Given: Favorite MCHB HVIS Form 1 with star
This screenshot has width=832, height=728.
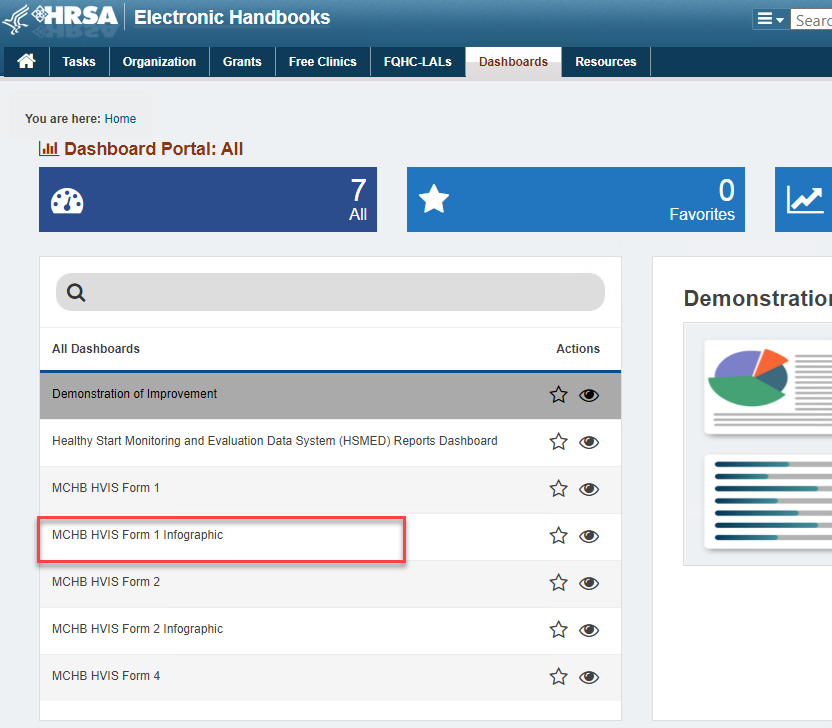Looking at the screenshot, I should coord(558,489).
